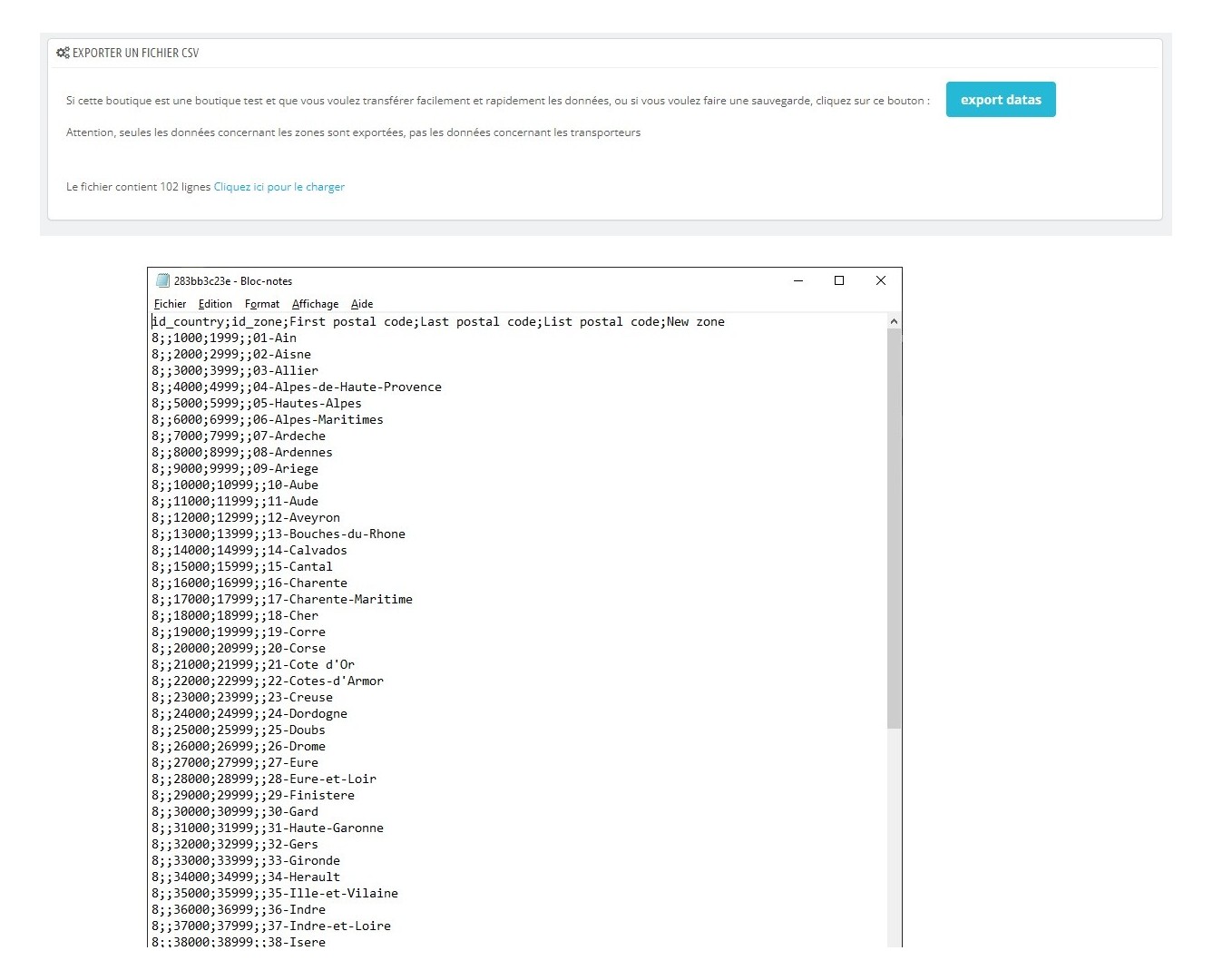Click the line 15-Cantal

(242, 567)
